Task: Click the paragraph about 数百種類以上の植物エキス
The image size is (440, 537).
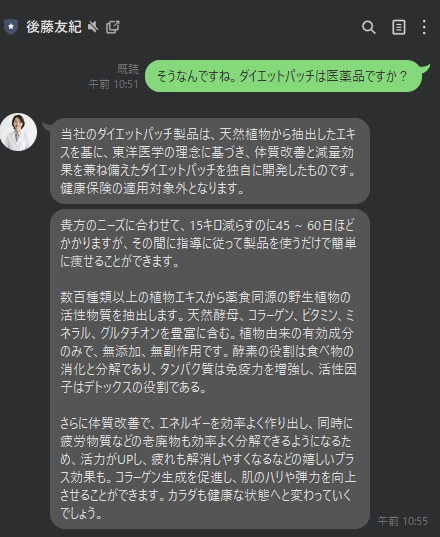Action: coord(208,342)
